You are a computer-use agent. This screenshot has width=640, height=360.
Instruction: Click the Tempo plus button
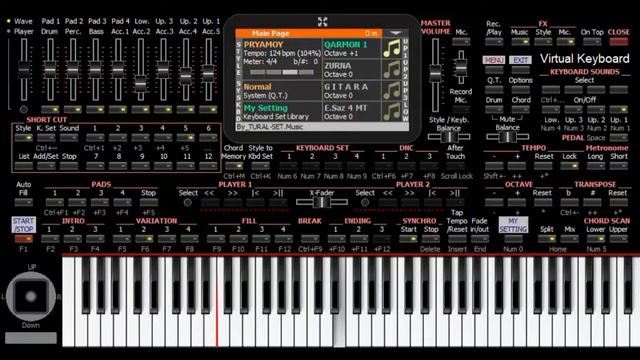[x=517, y=166]
